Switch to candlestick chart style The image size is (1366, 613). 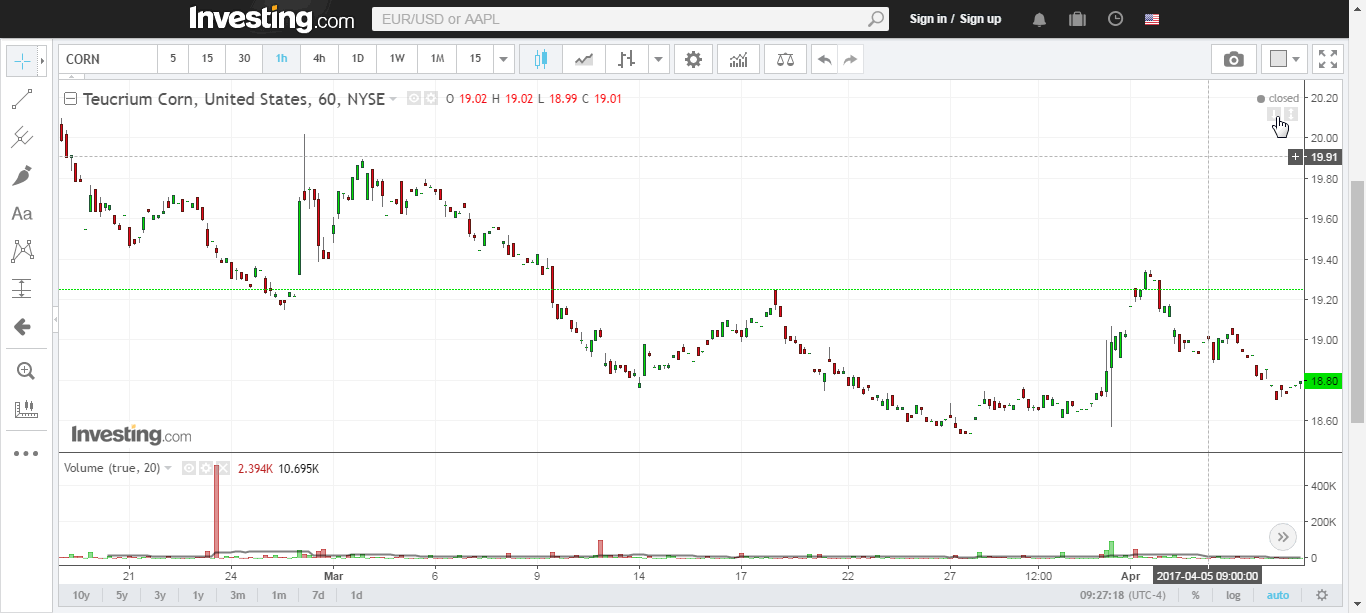tap(541, 59)
